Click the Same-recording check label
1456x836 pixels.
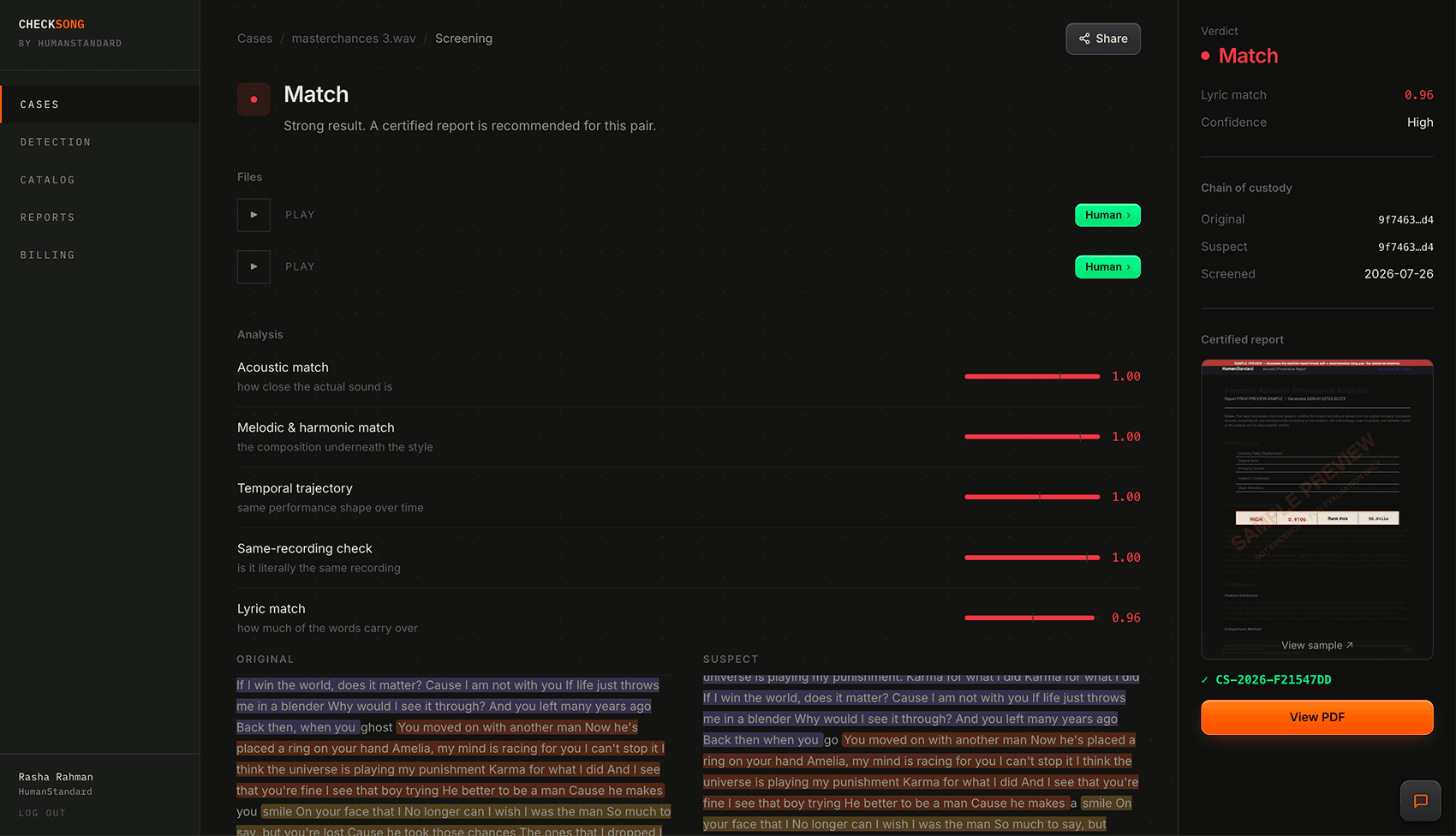click(x=305, y=548)
